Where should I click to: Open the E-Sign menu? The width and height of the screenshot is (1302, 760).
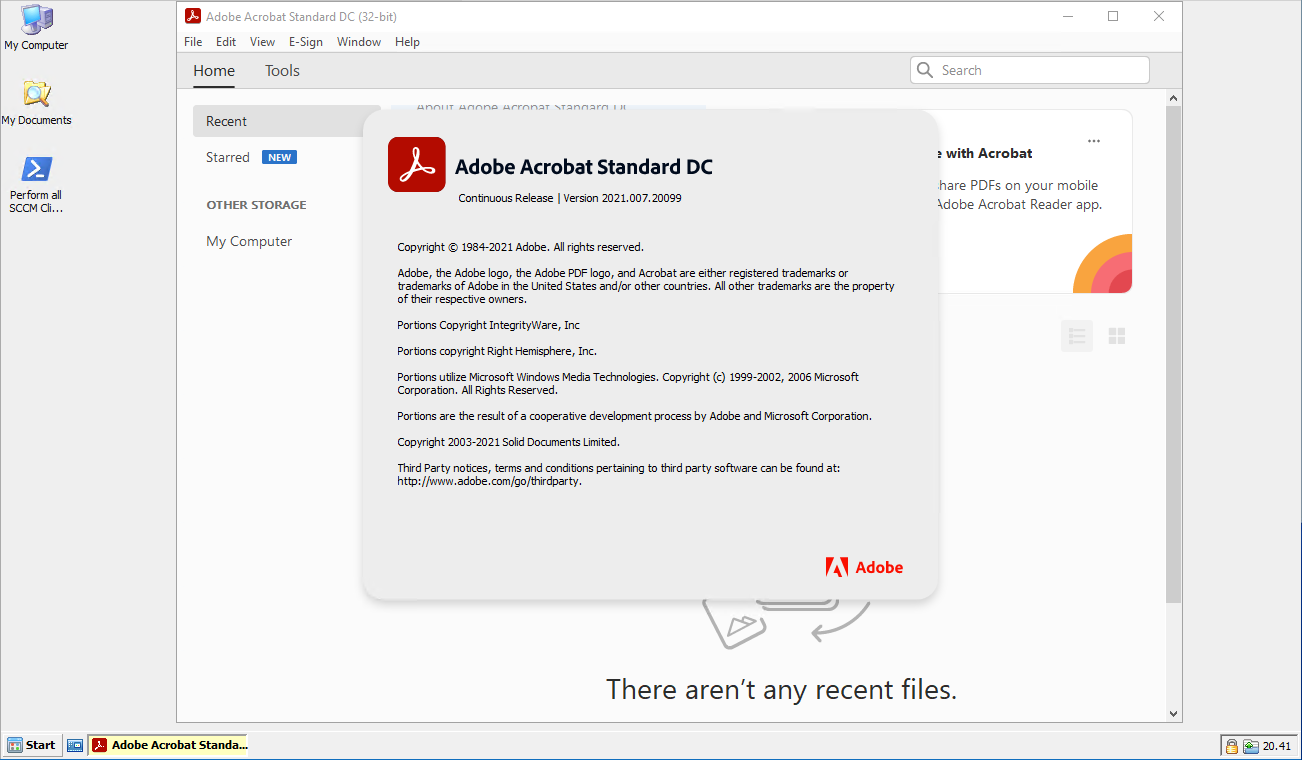point(305,42)
